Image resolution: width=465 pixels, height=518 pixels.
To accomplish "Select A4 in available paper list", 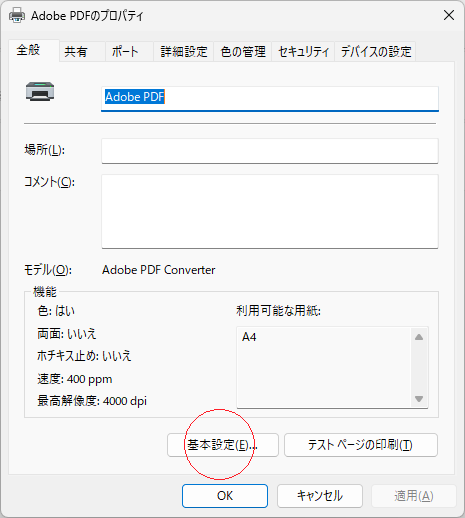I will point(249,337).
